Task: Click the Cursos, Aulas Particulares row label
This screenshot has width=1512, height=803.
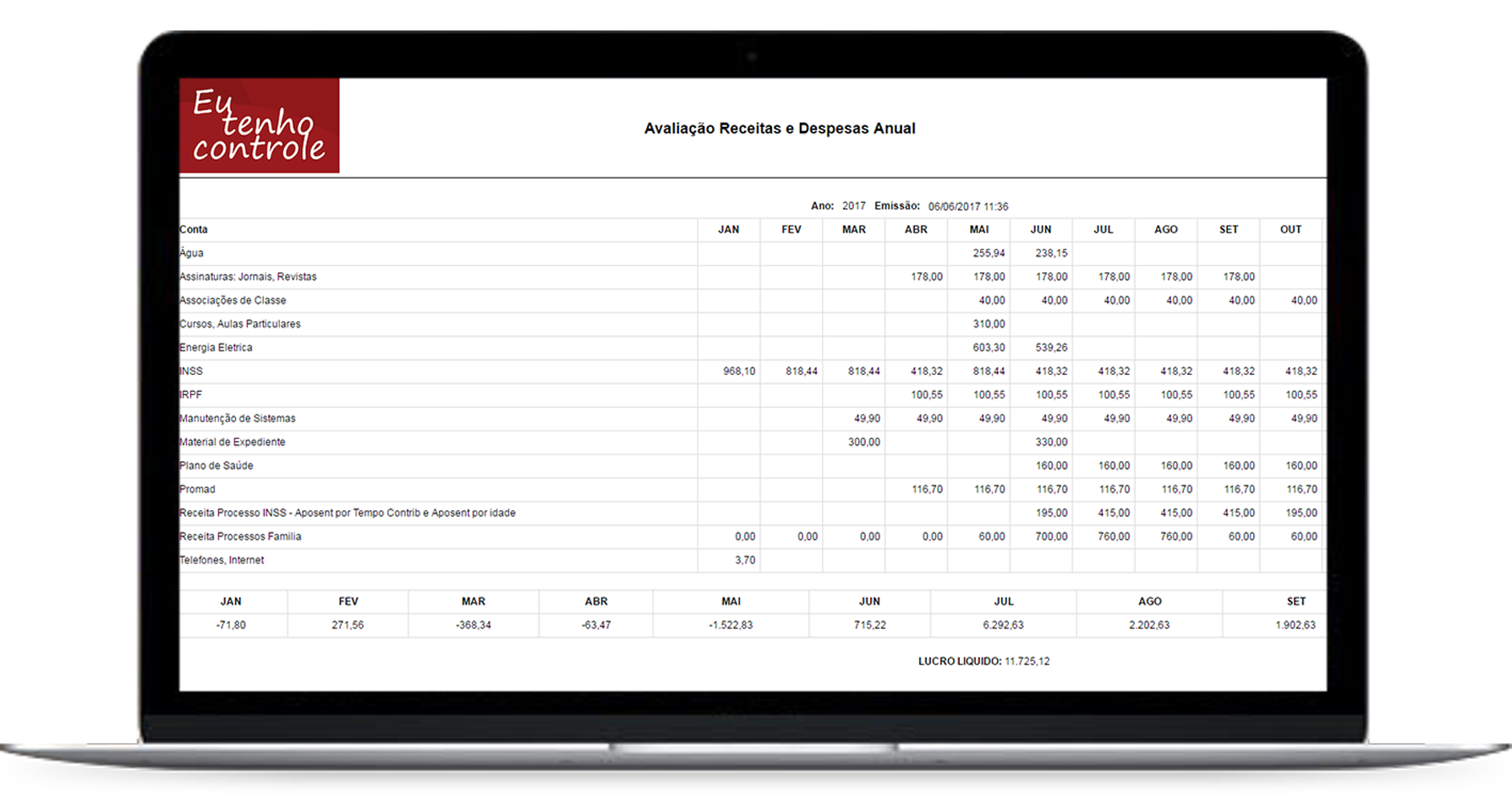Action: [x=240, y=324]
